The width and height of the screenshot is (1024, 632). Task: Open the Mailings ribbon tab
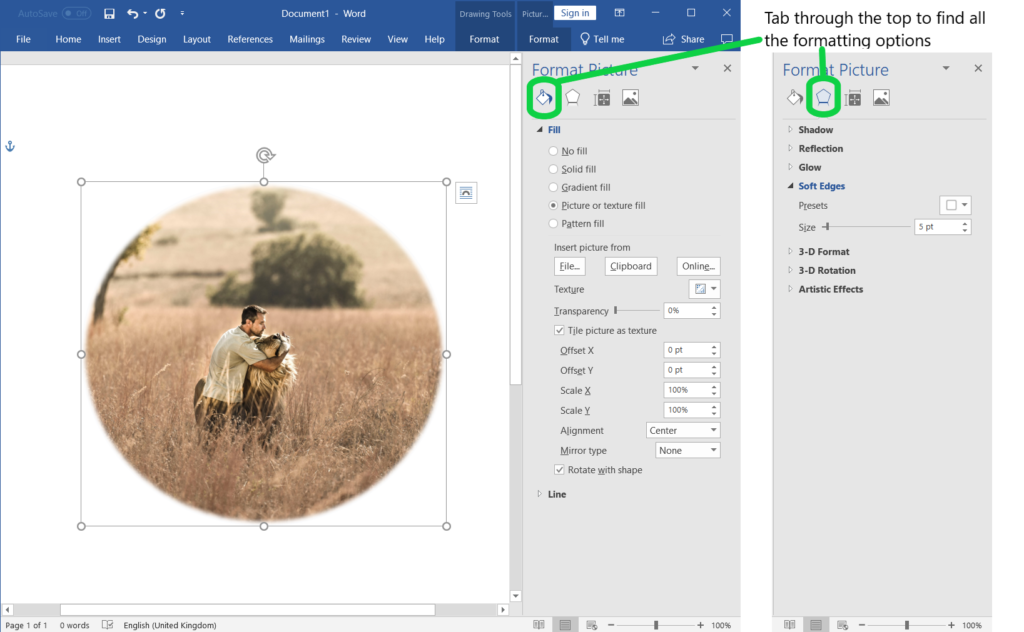pyautogui.click(x=307, y=39)
